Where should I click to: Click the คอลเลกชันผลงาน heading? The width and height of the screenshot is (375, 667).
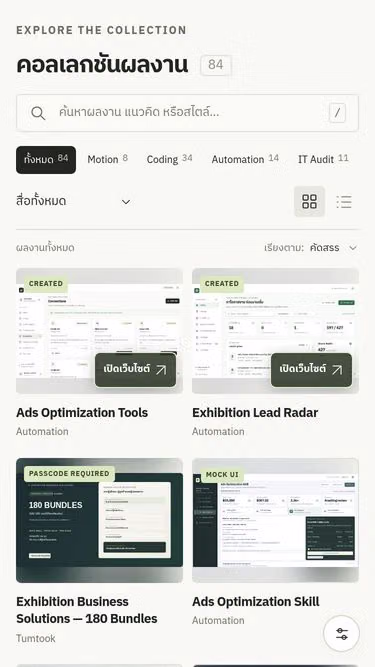pyautogui.click(x=102, y=65)
